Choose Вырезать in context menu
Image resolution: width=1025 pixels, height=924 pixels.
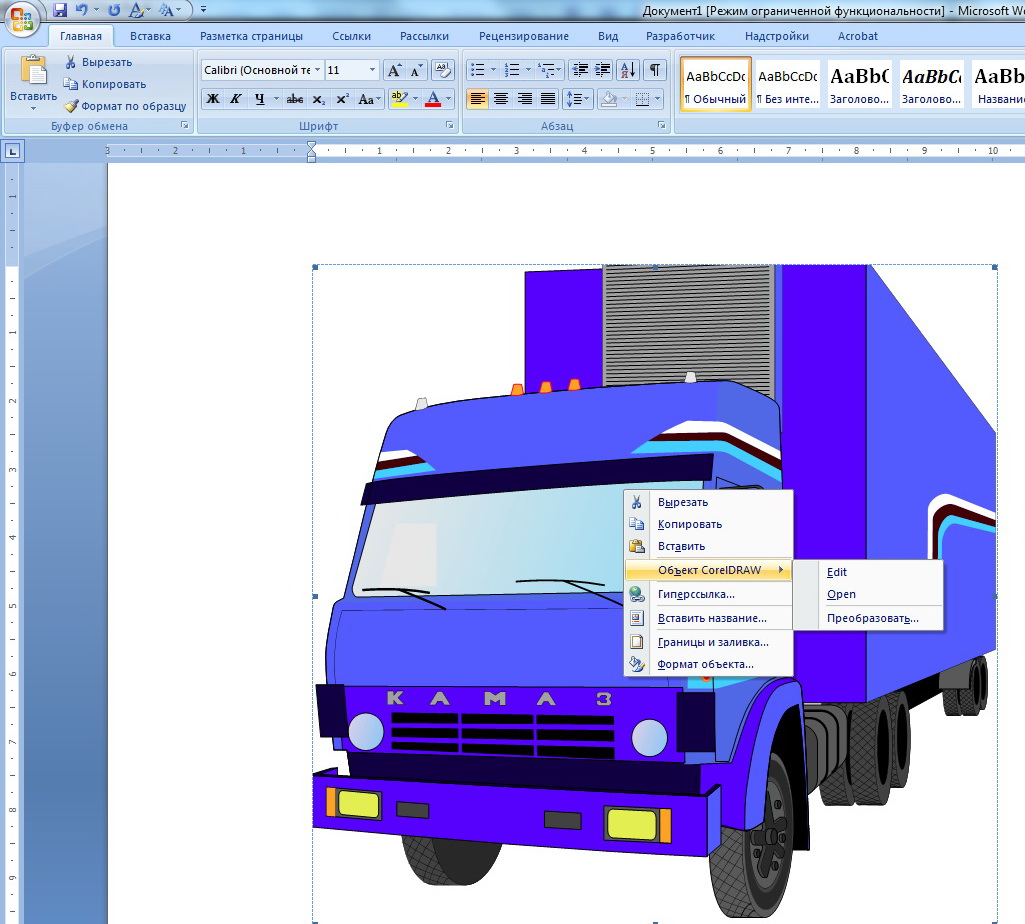coord(709,502)
